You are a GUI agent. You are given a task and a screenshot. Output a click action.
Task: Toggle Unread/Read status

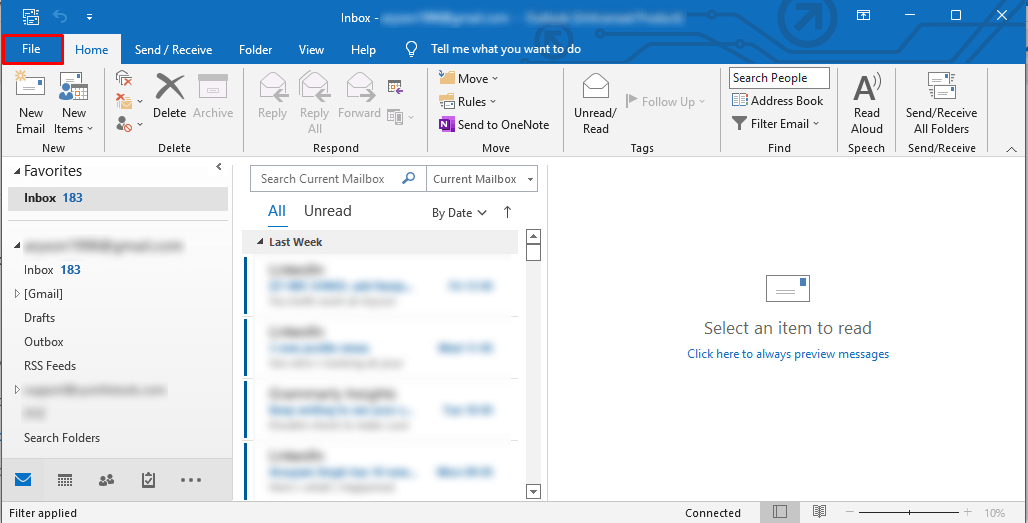point(595,103)
